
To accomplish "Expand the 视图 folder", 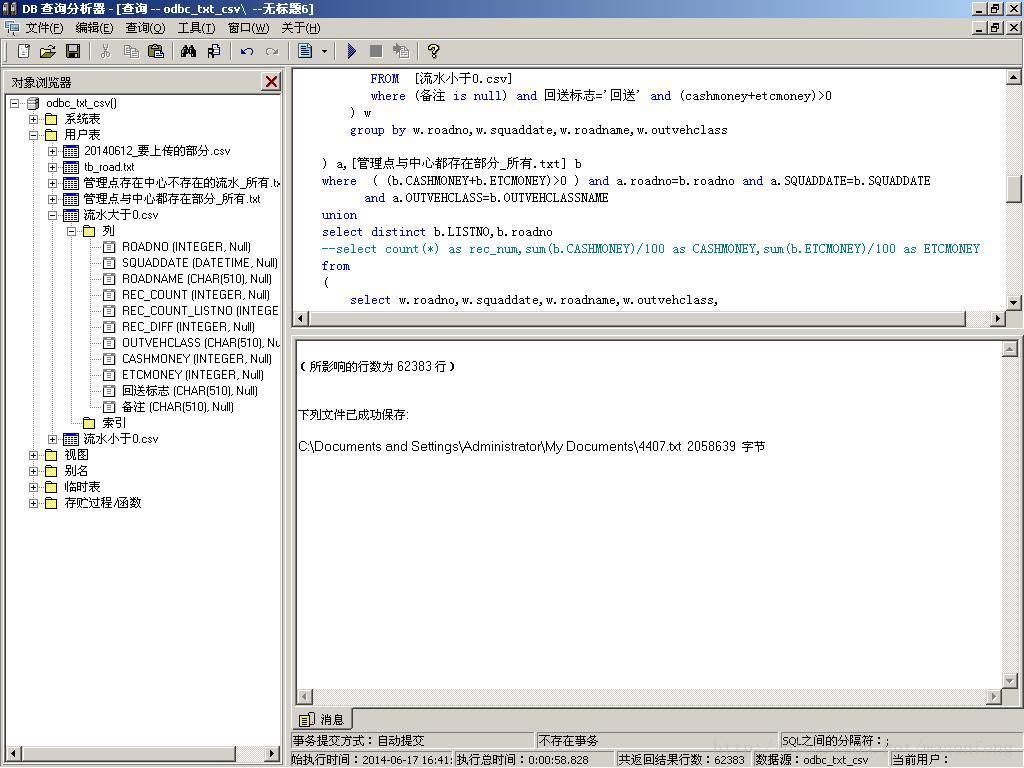I will click(x=33, y=455).
